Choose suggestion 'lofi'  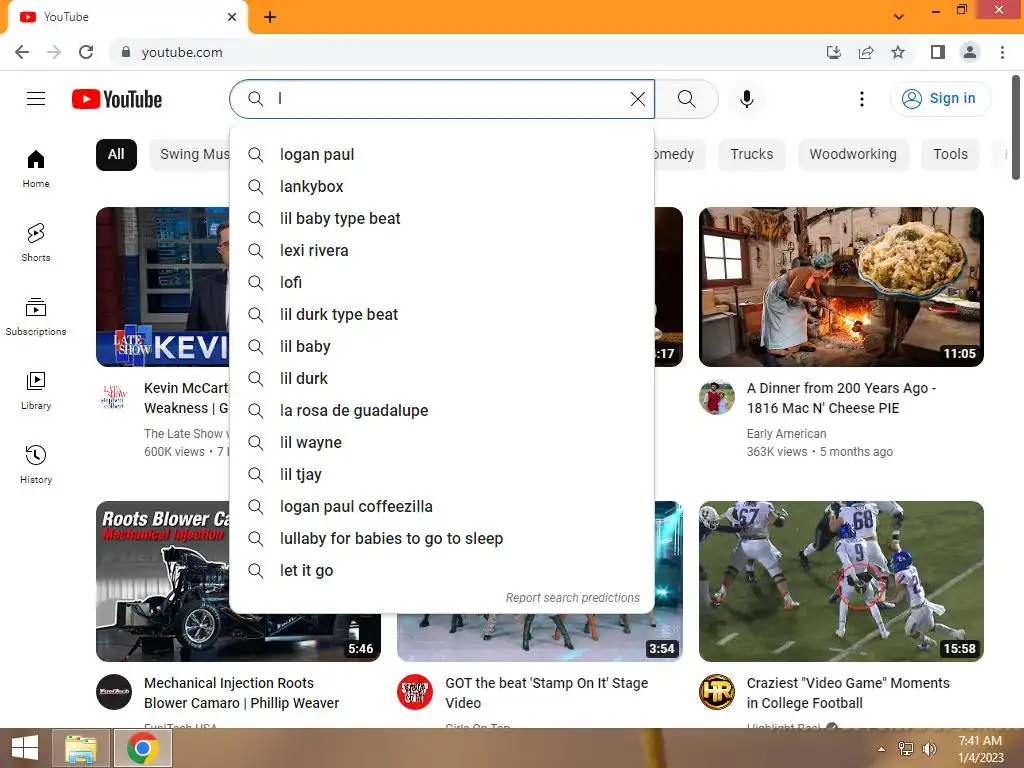[442, 283]
